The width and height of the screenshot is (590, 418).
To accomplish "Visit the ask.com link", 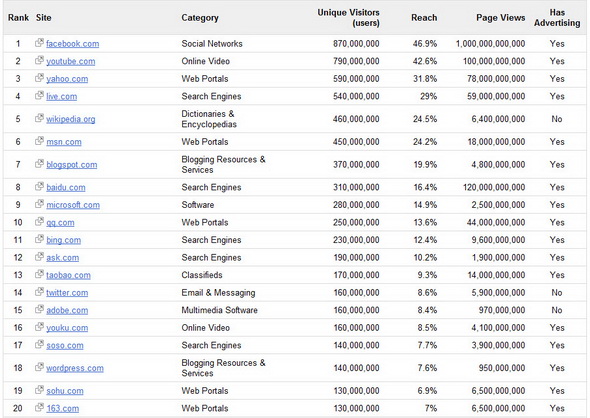I will tap(62, 257).
